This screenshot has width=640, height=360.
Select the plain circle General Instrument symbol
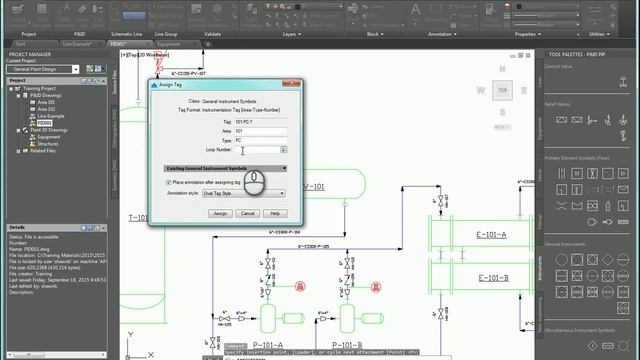coord(562,260)
